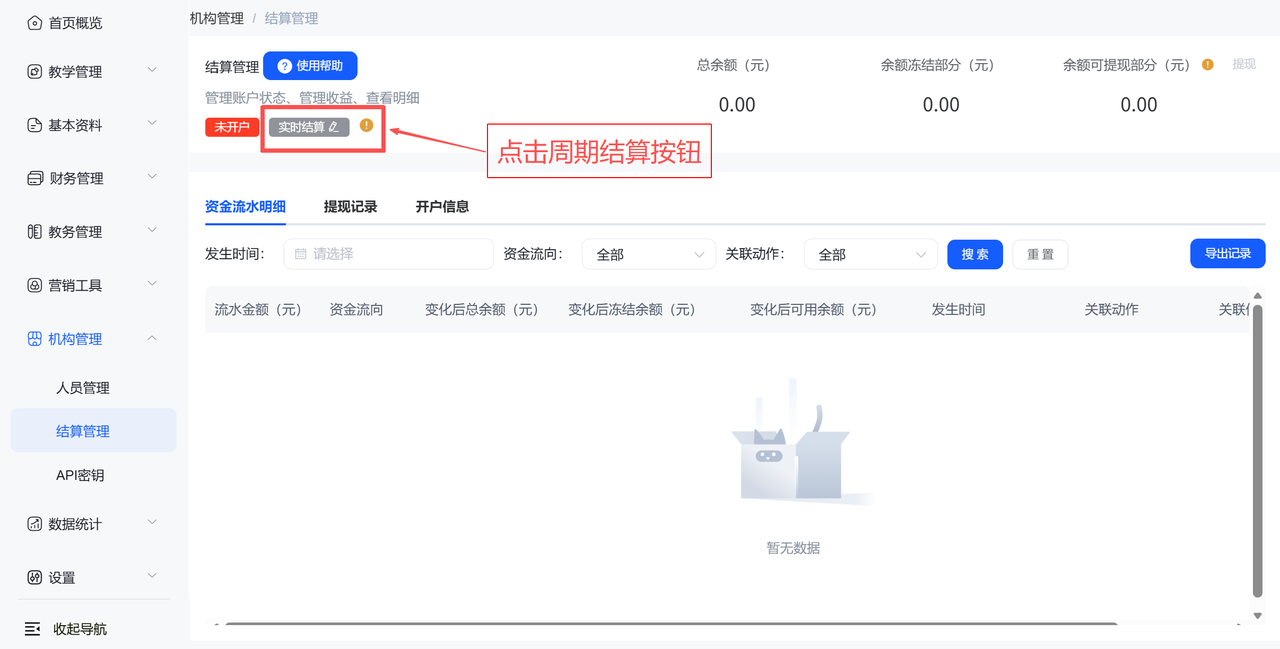Click the 数据统计 sidebar icon
Image resolution: width=1280 pixels, height=649 pixels.
pos(34,524)
